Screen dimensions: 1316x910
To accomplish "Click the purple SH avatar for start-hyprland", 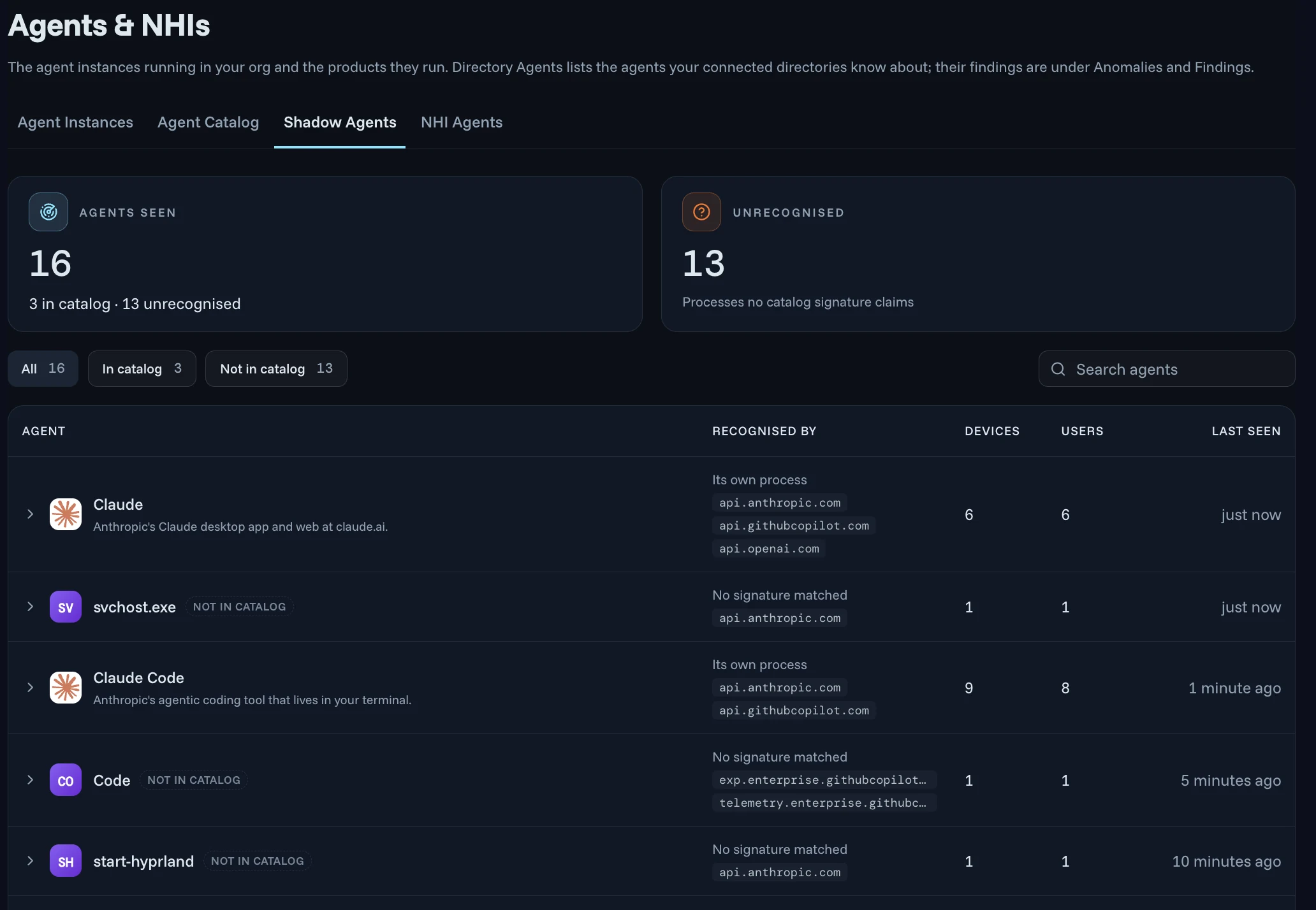I will [x=66, y=861].
